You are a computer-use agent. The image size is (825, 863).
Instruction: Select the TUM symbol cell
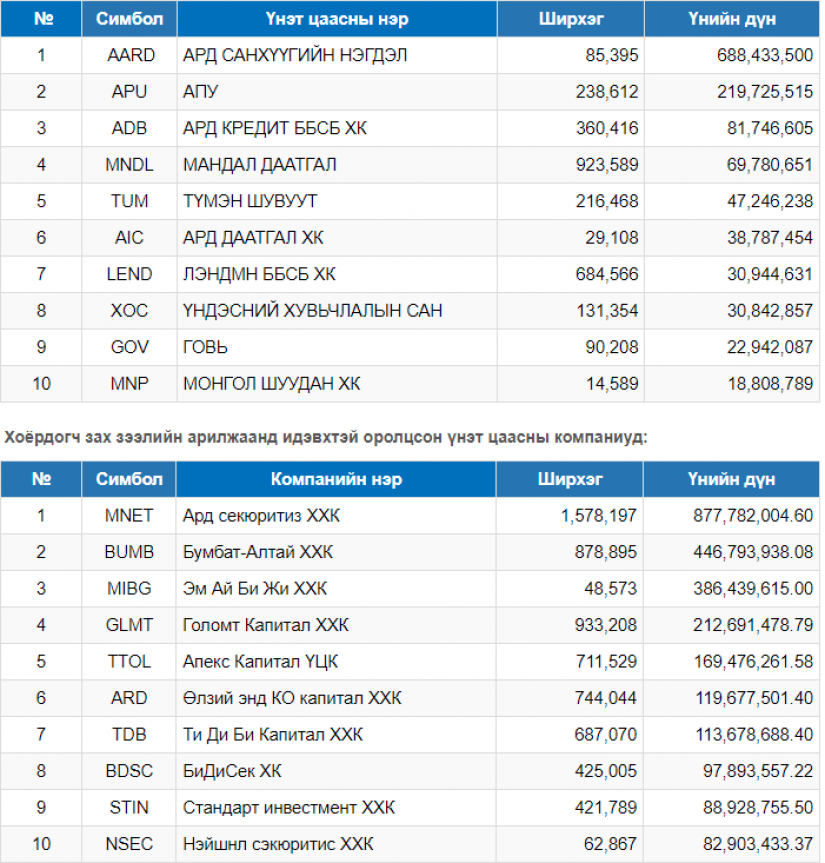(130, 201)
